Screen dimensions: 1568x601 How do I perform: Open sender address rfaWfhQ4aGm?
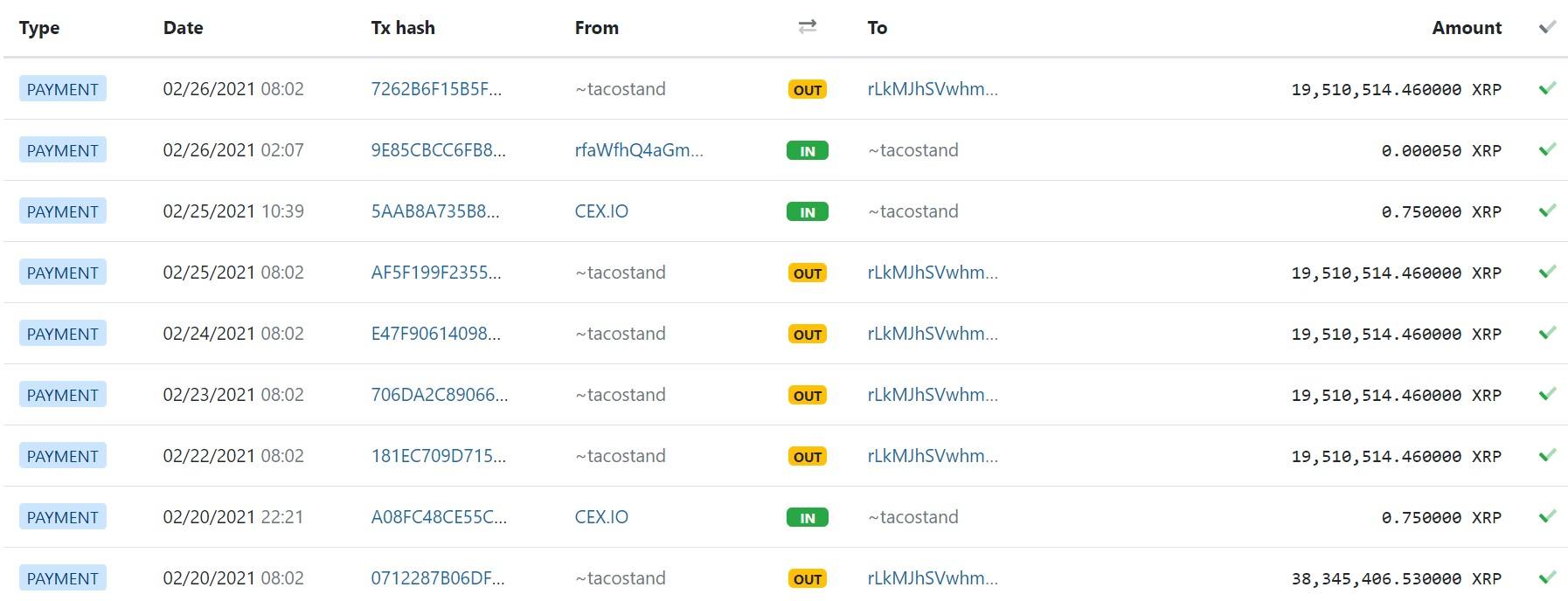click(639, 150)
